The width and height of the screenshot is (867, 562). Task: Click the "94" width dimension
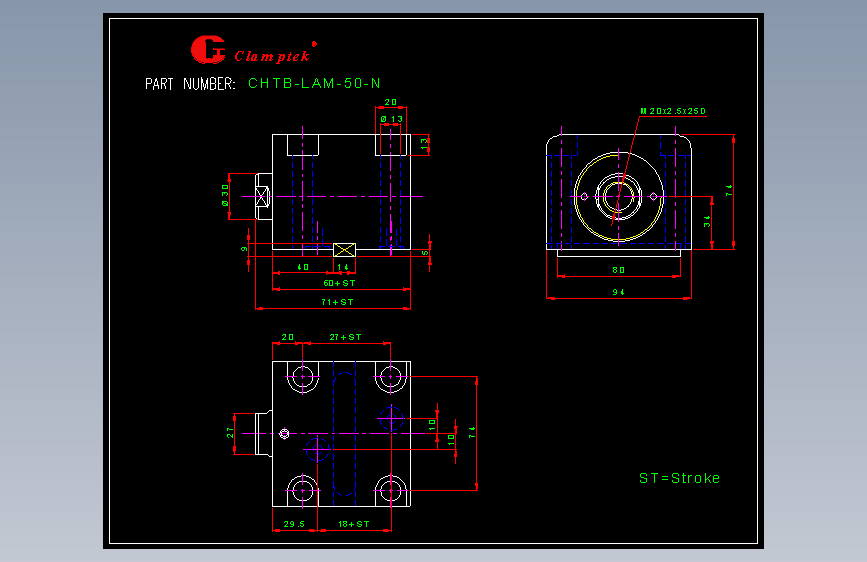tap(619, 292)
